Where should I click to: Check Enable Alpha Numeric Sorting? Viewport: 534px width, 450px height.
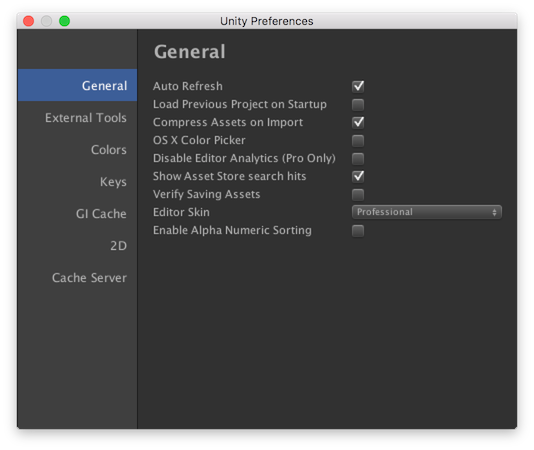(x=358, y=231)
